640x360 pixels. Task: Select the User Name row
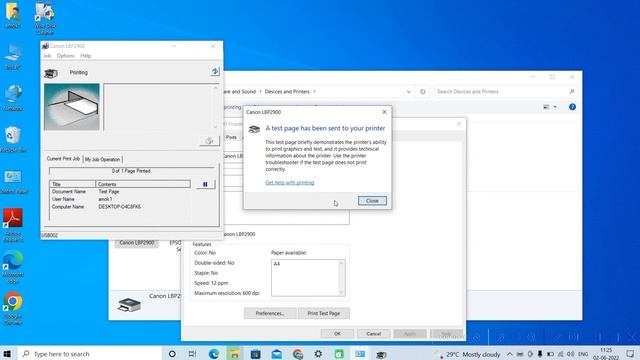[x=120, y=199]
